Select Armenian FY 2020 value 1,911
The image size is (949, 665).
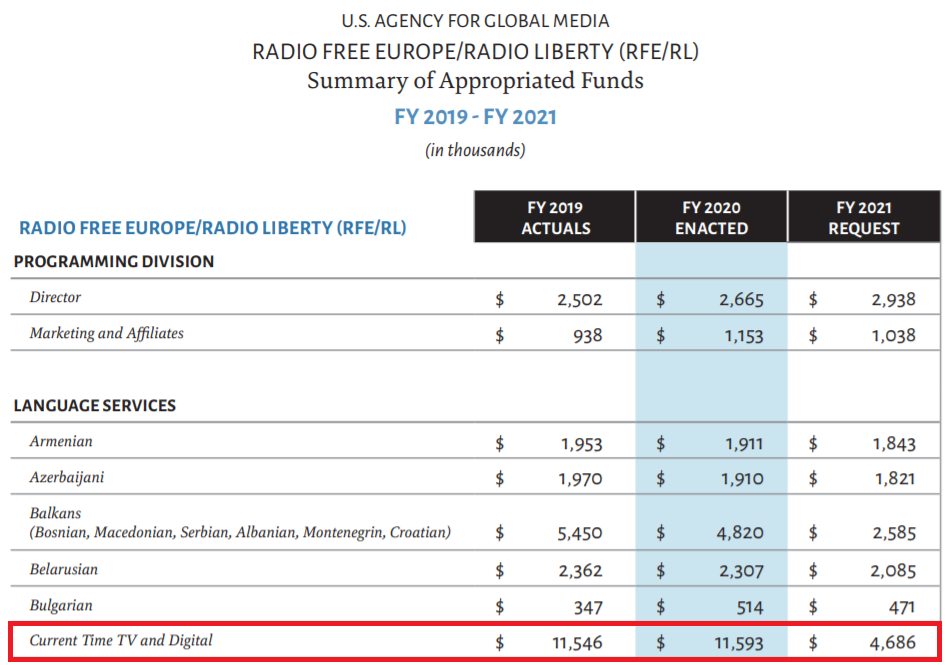744,444
